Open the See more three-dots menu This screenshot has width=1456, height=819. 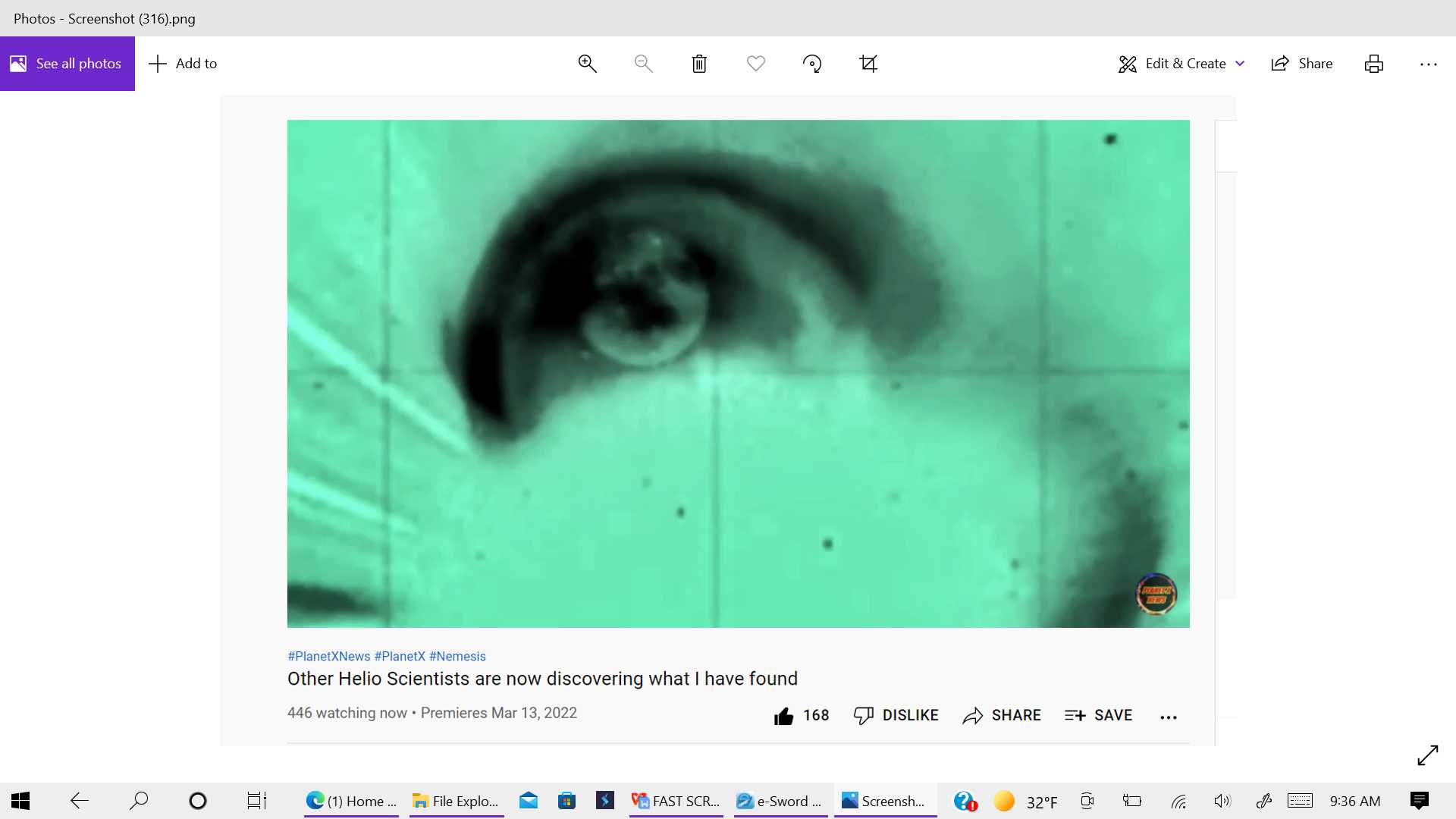1429,64
